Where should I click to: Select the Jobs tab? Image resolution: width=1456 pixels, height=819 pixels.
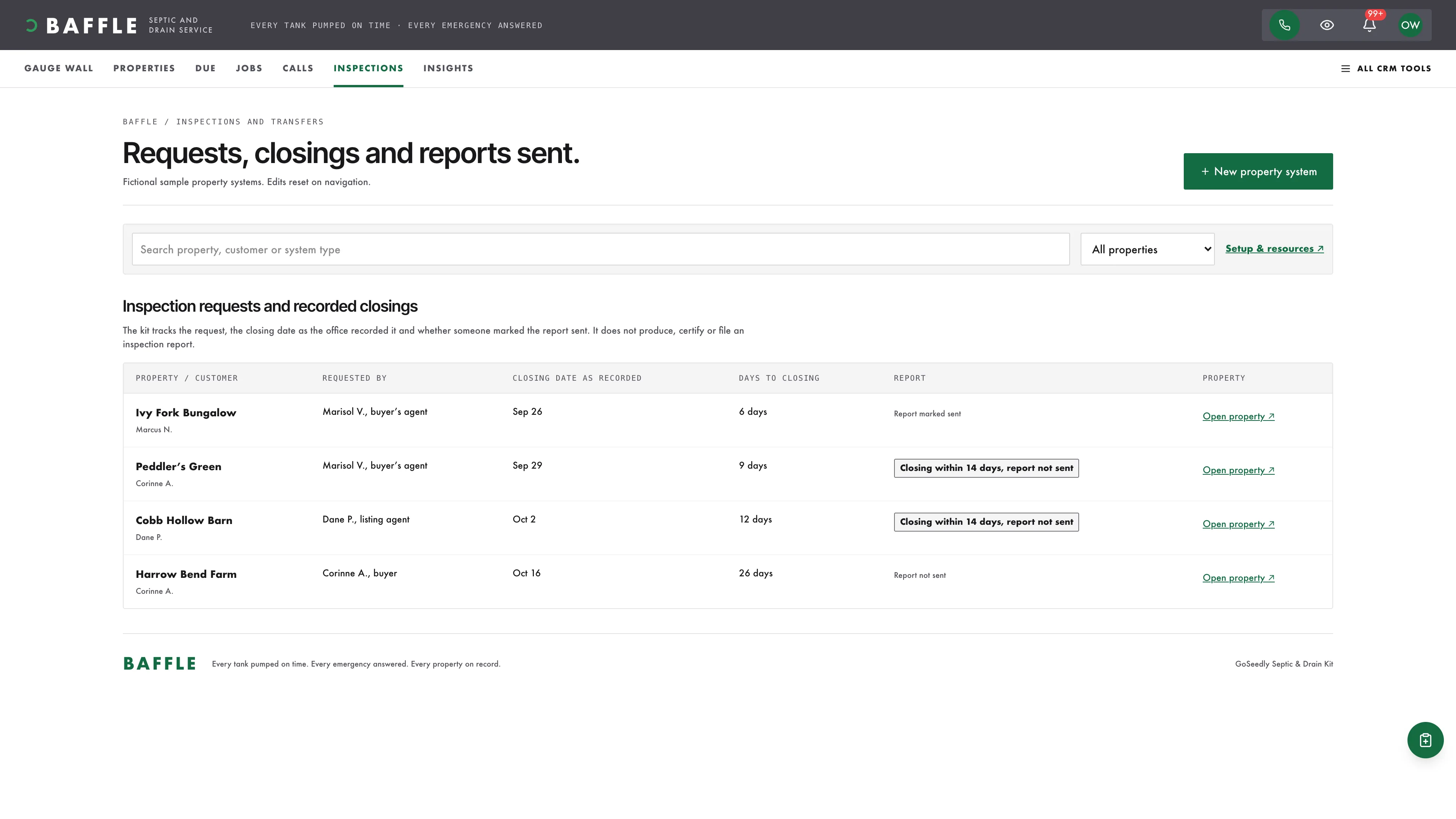tap(249, 68)
